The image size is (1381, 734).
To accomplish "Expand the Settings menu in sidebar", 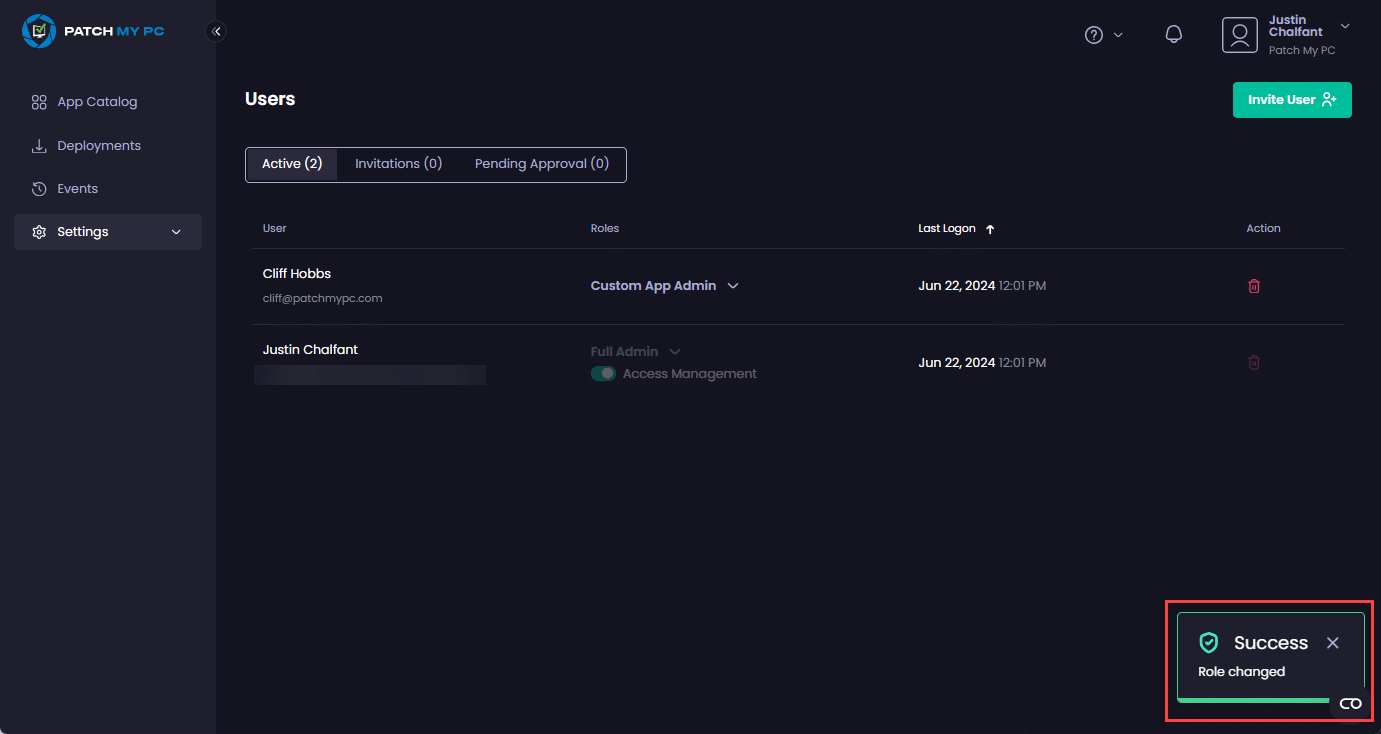I will [108, 232].
